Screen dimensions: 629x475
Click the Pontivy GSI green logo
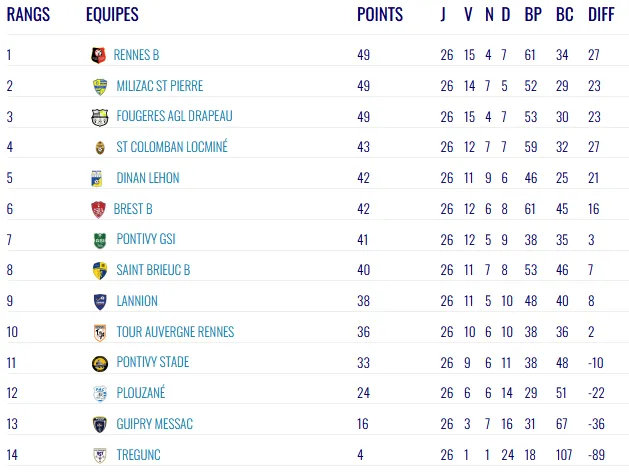[x=98, y=240]
